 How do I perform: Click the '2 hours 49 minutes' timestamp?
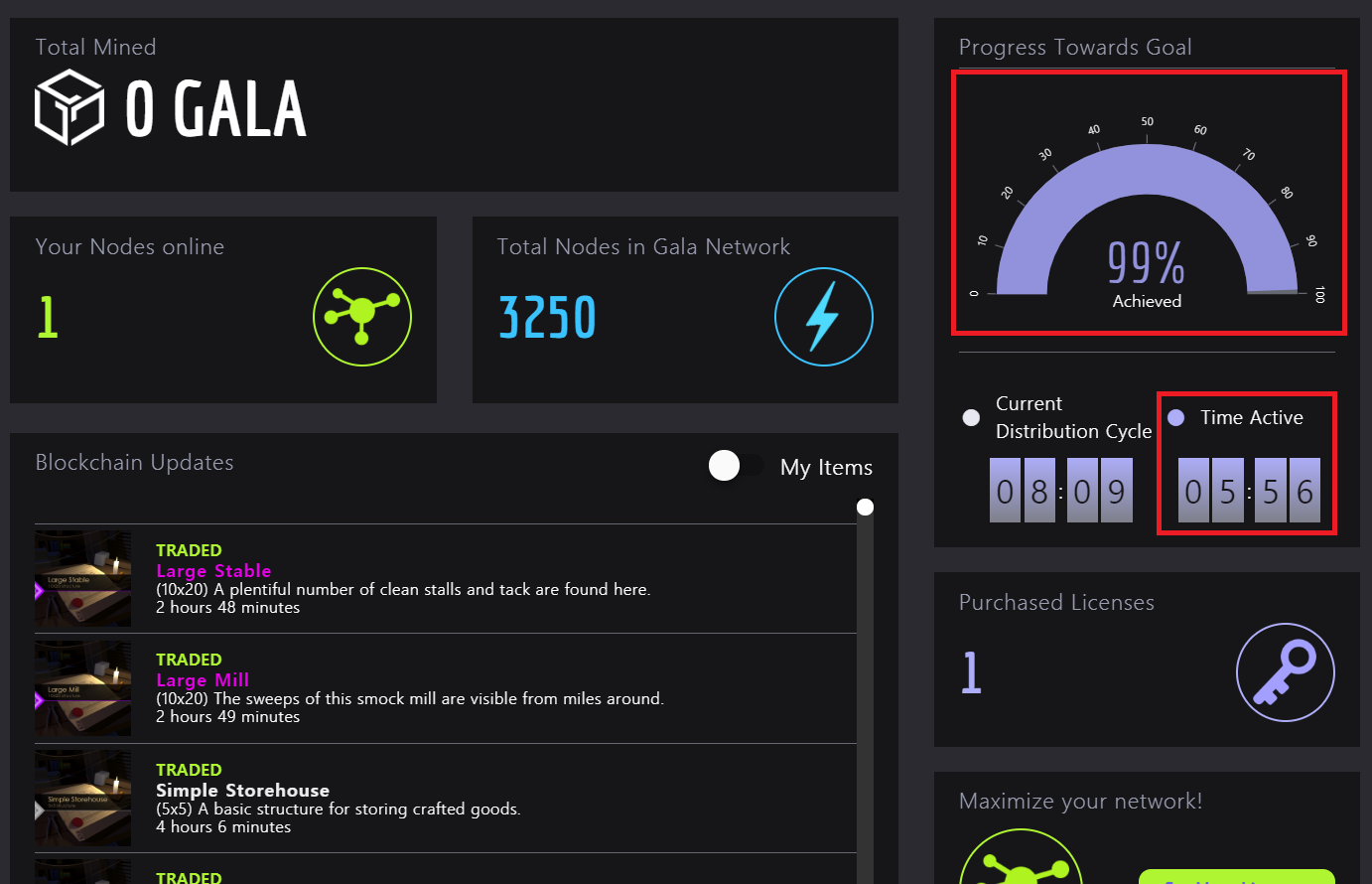(227, 717)
